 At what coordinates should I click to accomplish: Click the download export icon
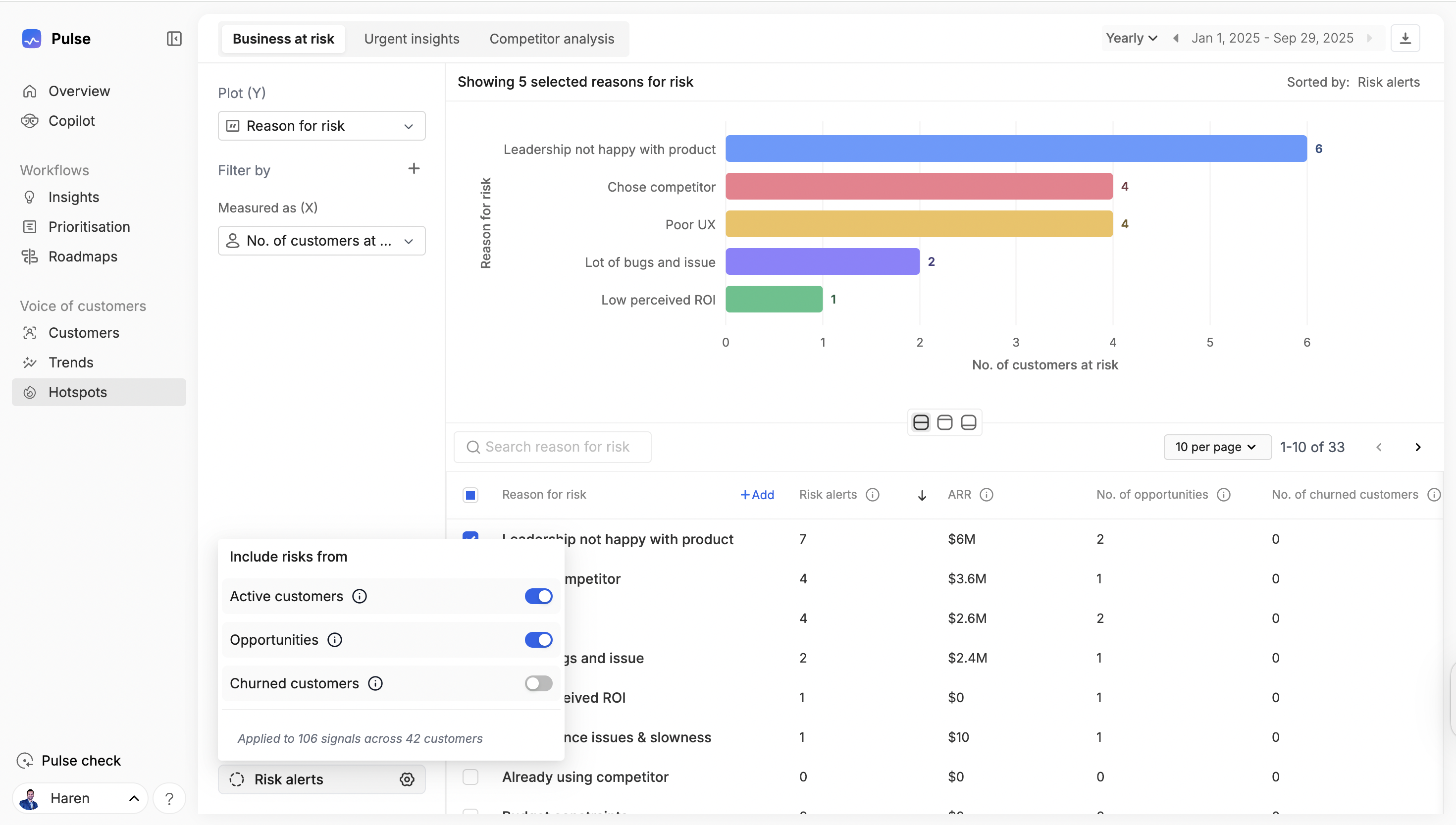tap(1405, 39)
